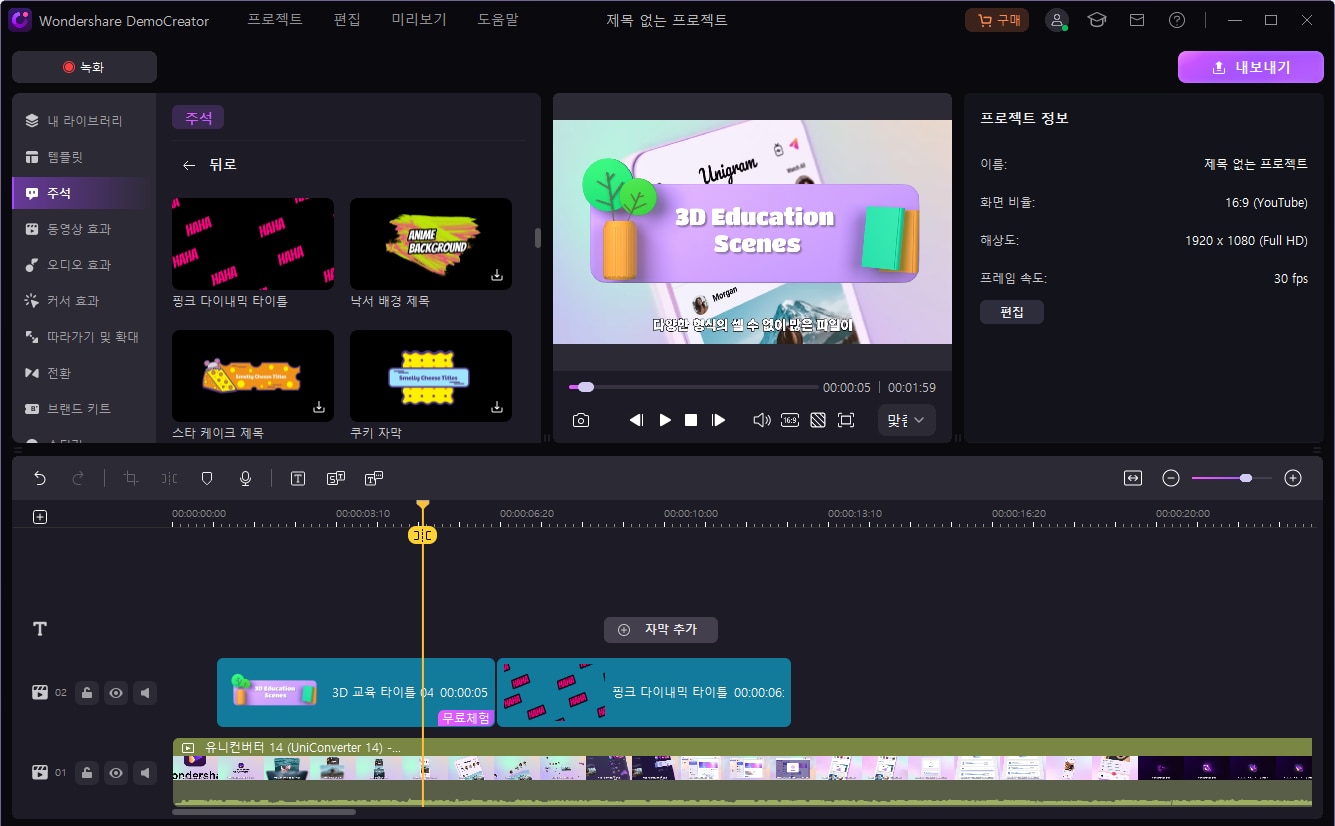1335x826 pixels.
Task: Mute track 02 audio
Action: [x=146, y=692]
